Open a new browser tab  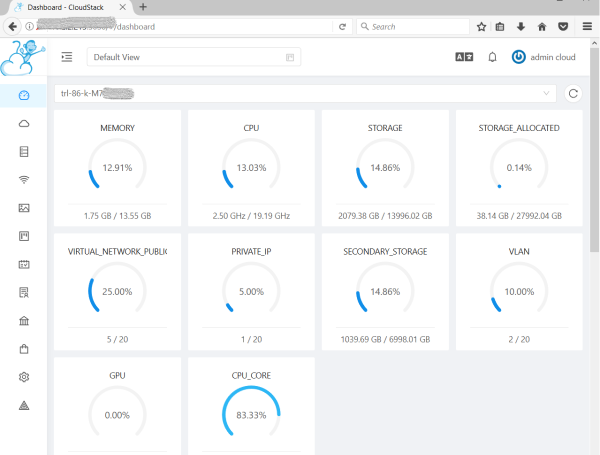coord(143,7)
